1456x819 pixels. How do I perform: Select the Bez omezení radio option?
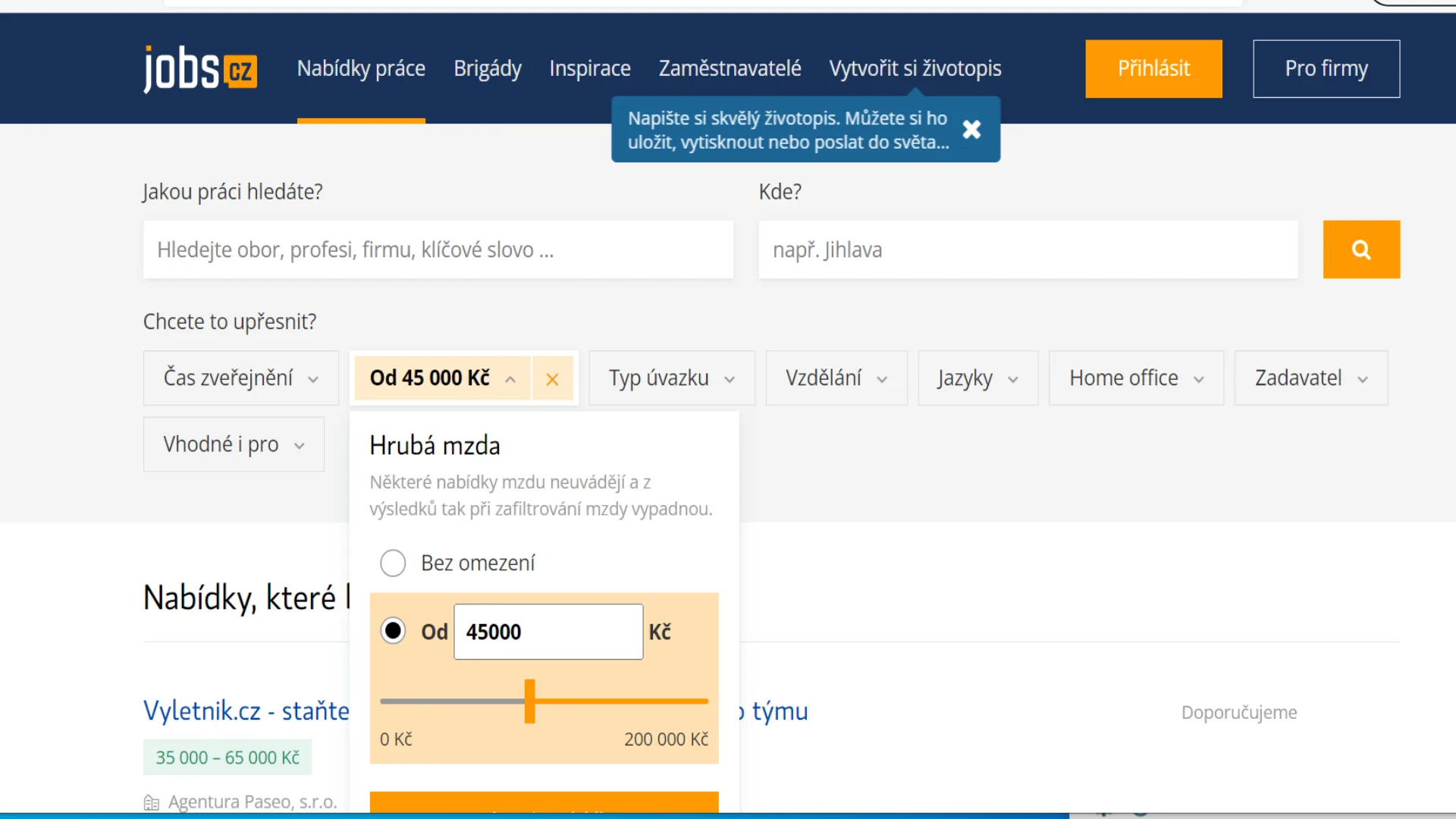[x=393, y=563]
